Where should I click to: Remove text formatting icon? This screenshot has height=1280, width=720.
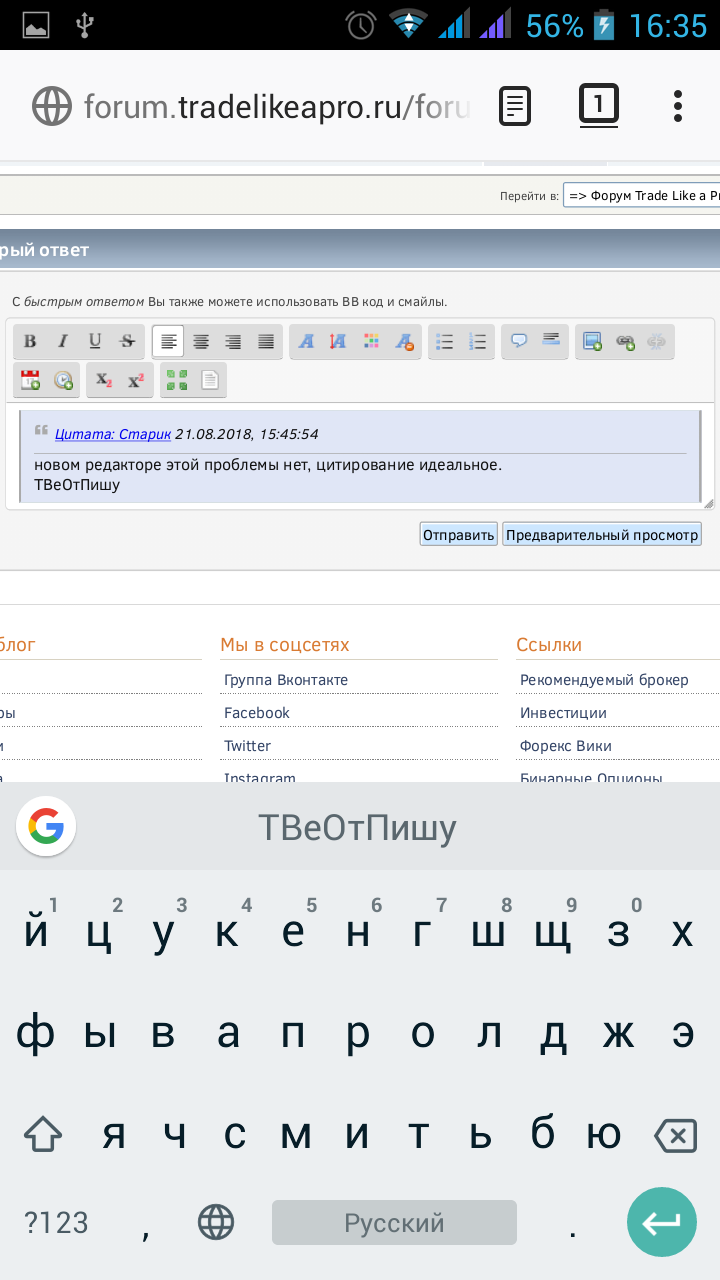[404, 342]
